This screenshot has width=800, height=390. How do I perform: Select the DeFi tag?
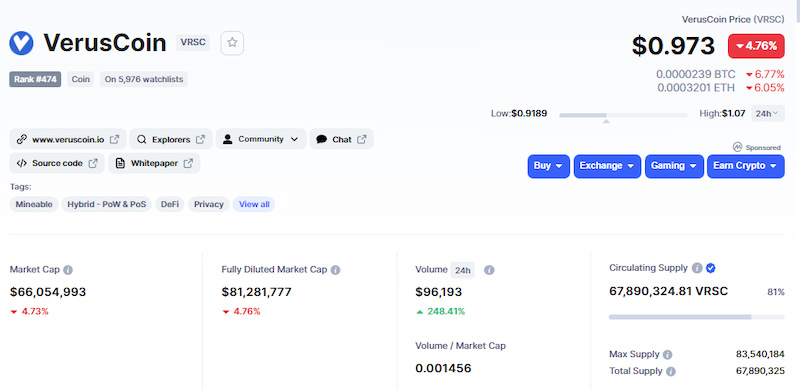click(x=170, y=204)
